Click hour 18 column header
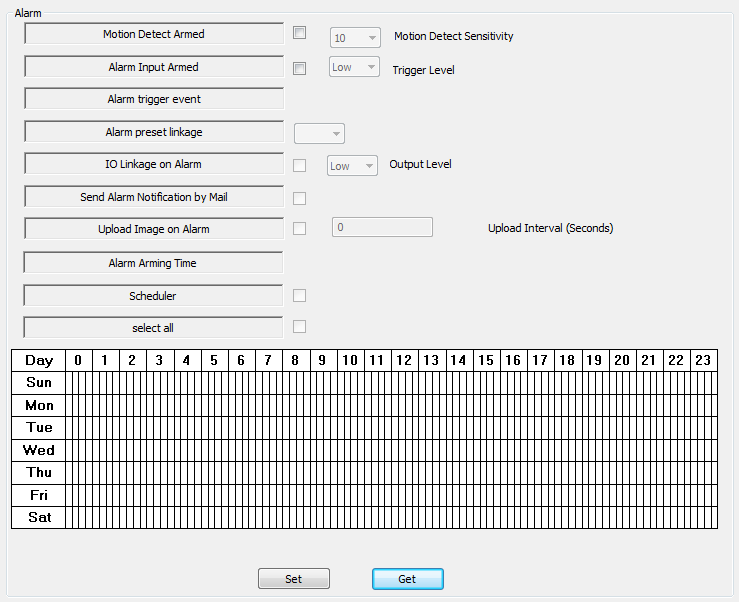 (x=568, y=361)
